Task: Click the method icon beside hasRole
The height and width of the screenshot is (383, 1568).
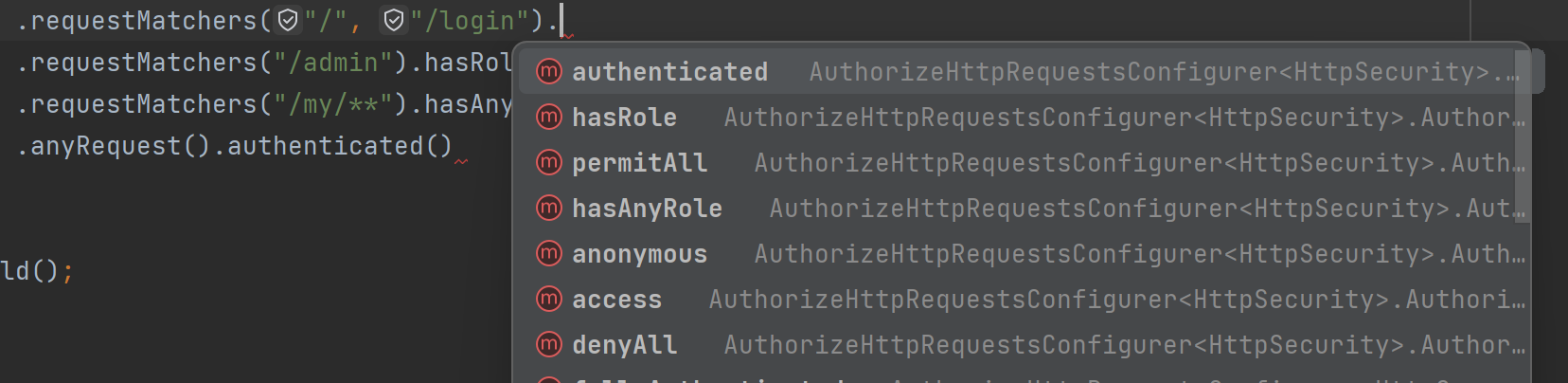Action: [x=549, y=117]
